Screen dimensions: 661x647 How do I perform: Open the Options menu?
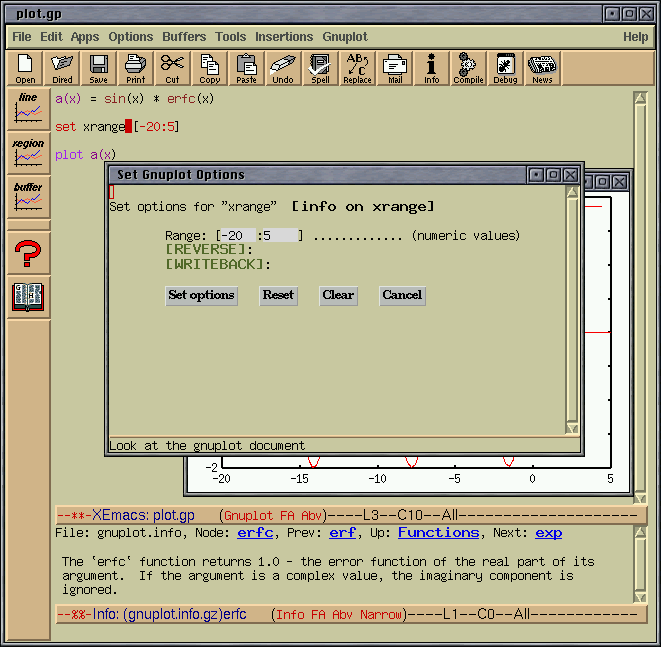[131, 37]
